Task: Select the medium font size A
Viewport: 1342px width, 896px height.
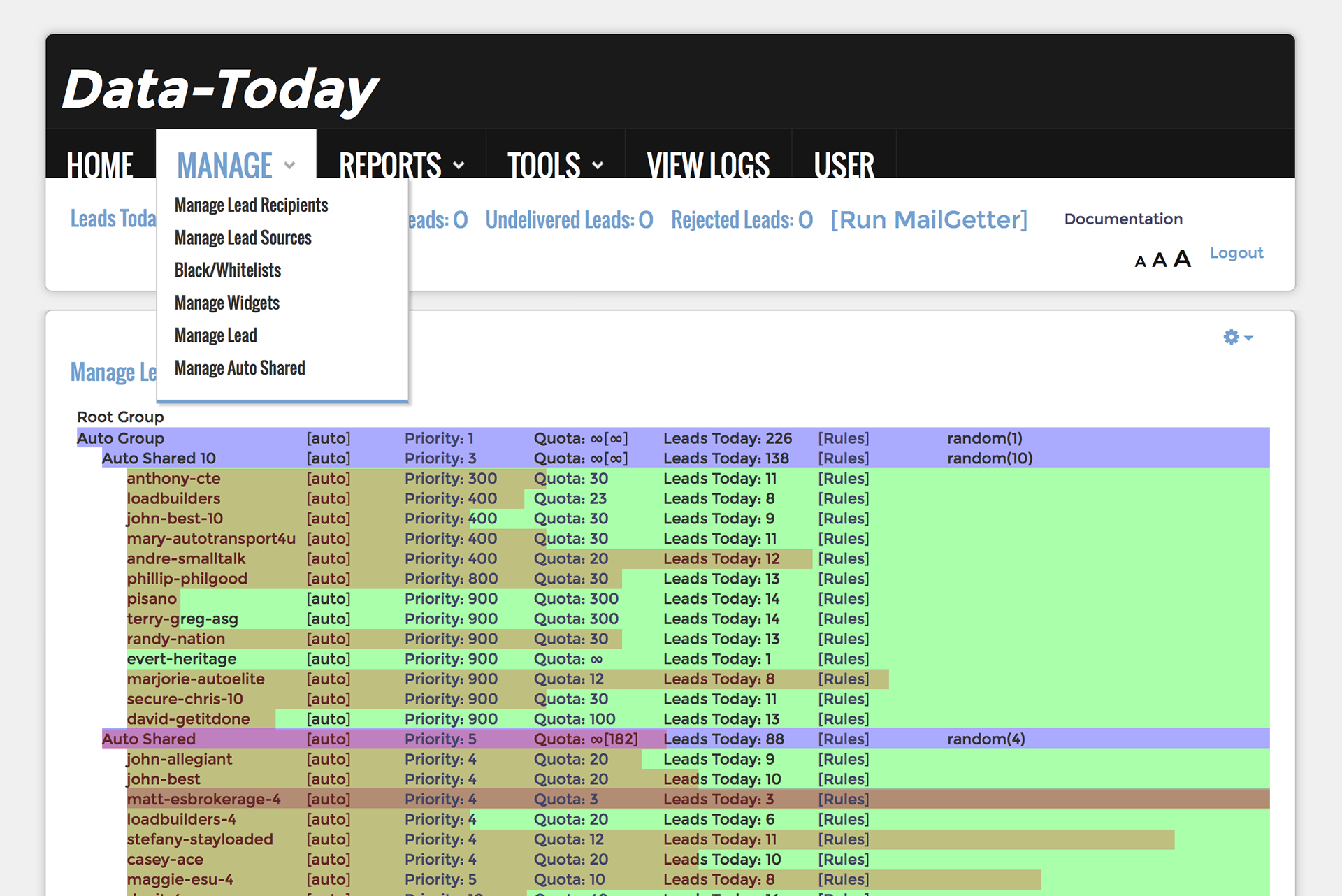Action: (x=1160, y=261)
